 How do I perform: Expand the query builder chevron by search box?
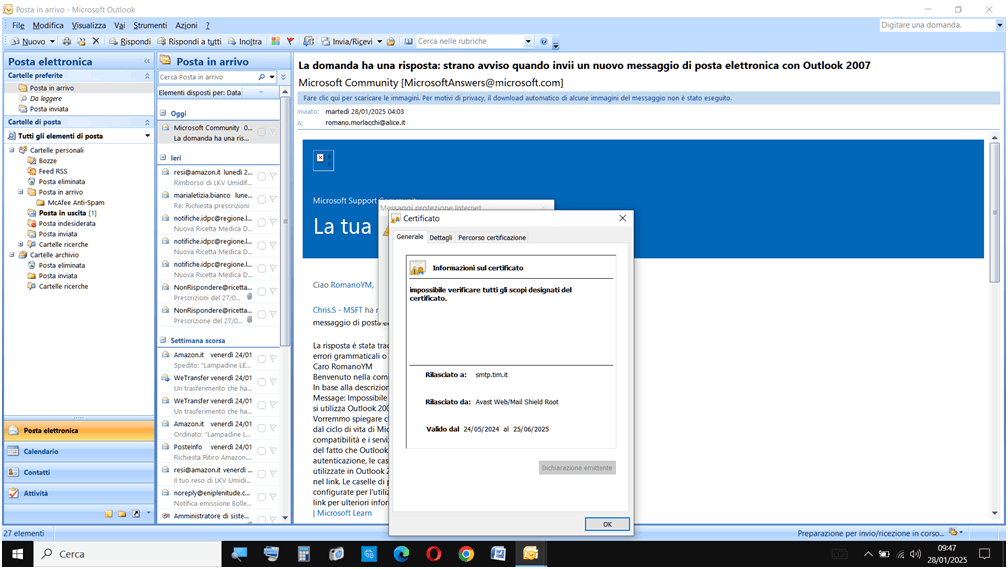(284, 77)
